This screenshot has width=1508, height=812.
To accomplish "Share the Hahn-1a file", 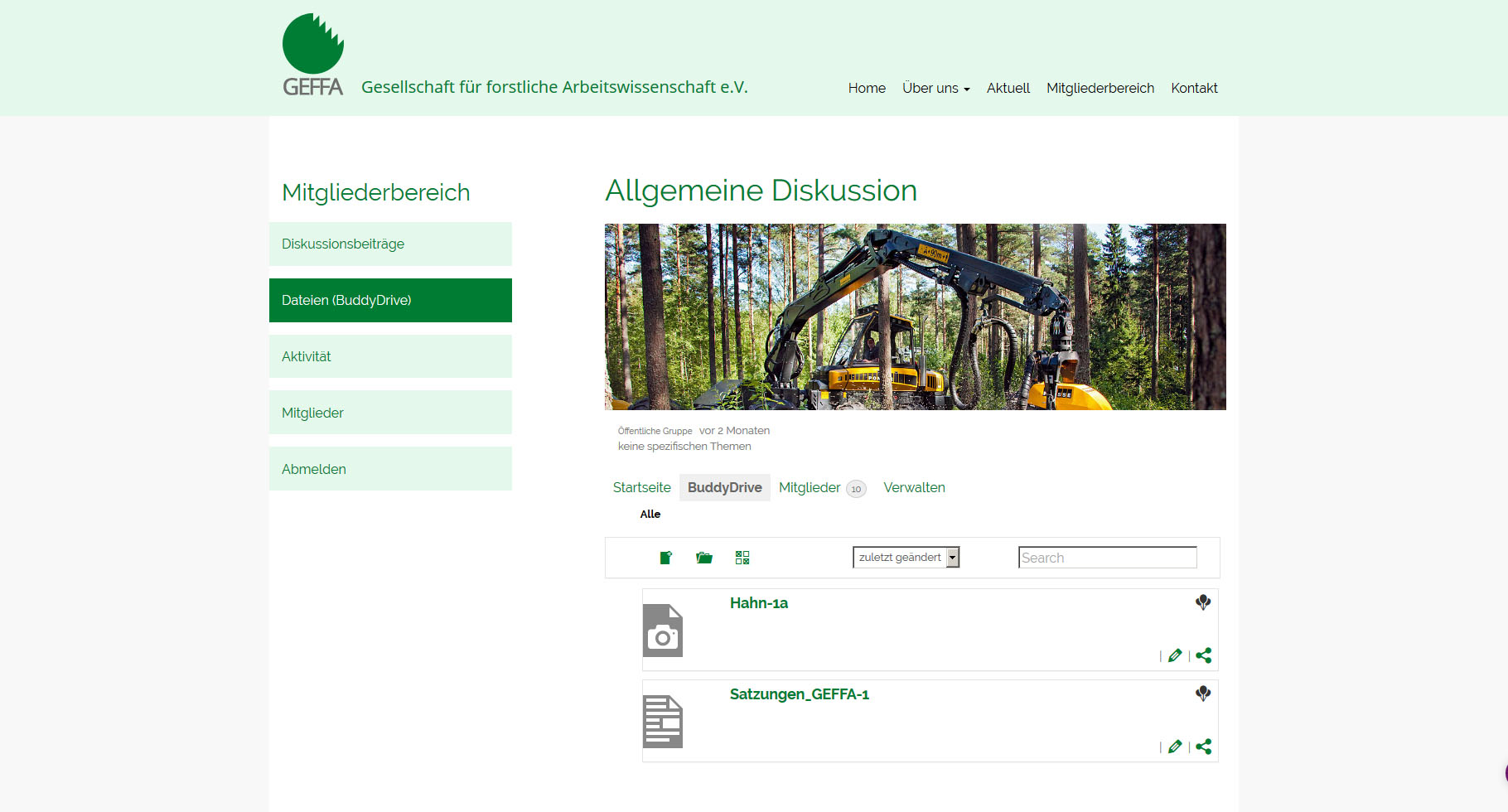I will (x=1204, y=655).
